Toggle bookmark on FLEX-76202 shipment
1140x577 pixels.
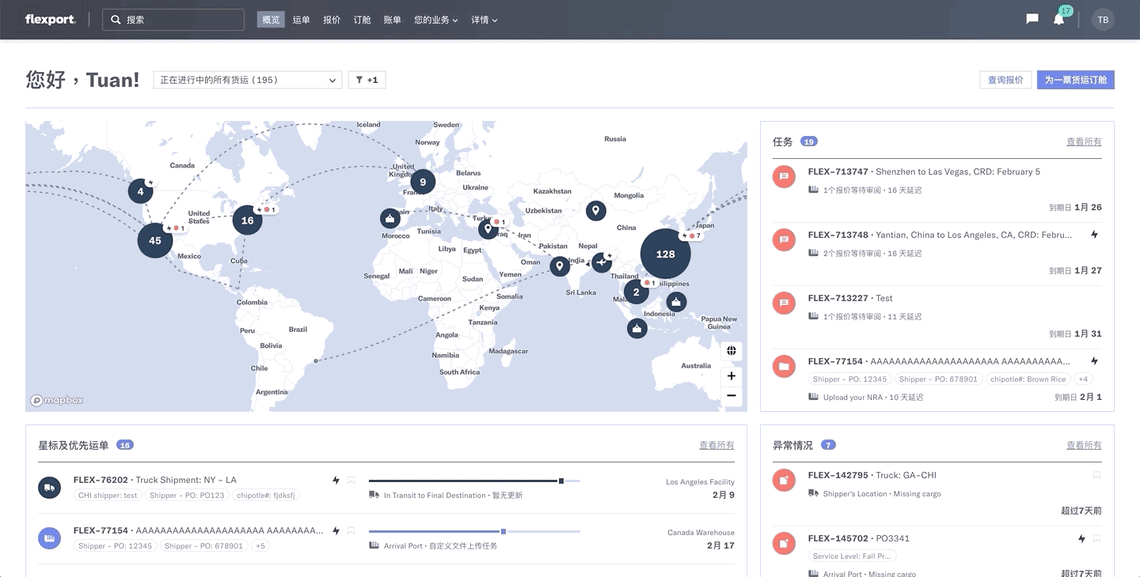point(351,480)
